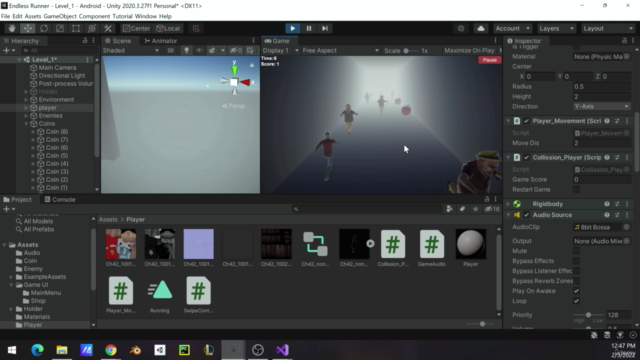Open the Layers dropdown
The image size is (640, 360).
(556, 28)
